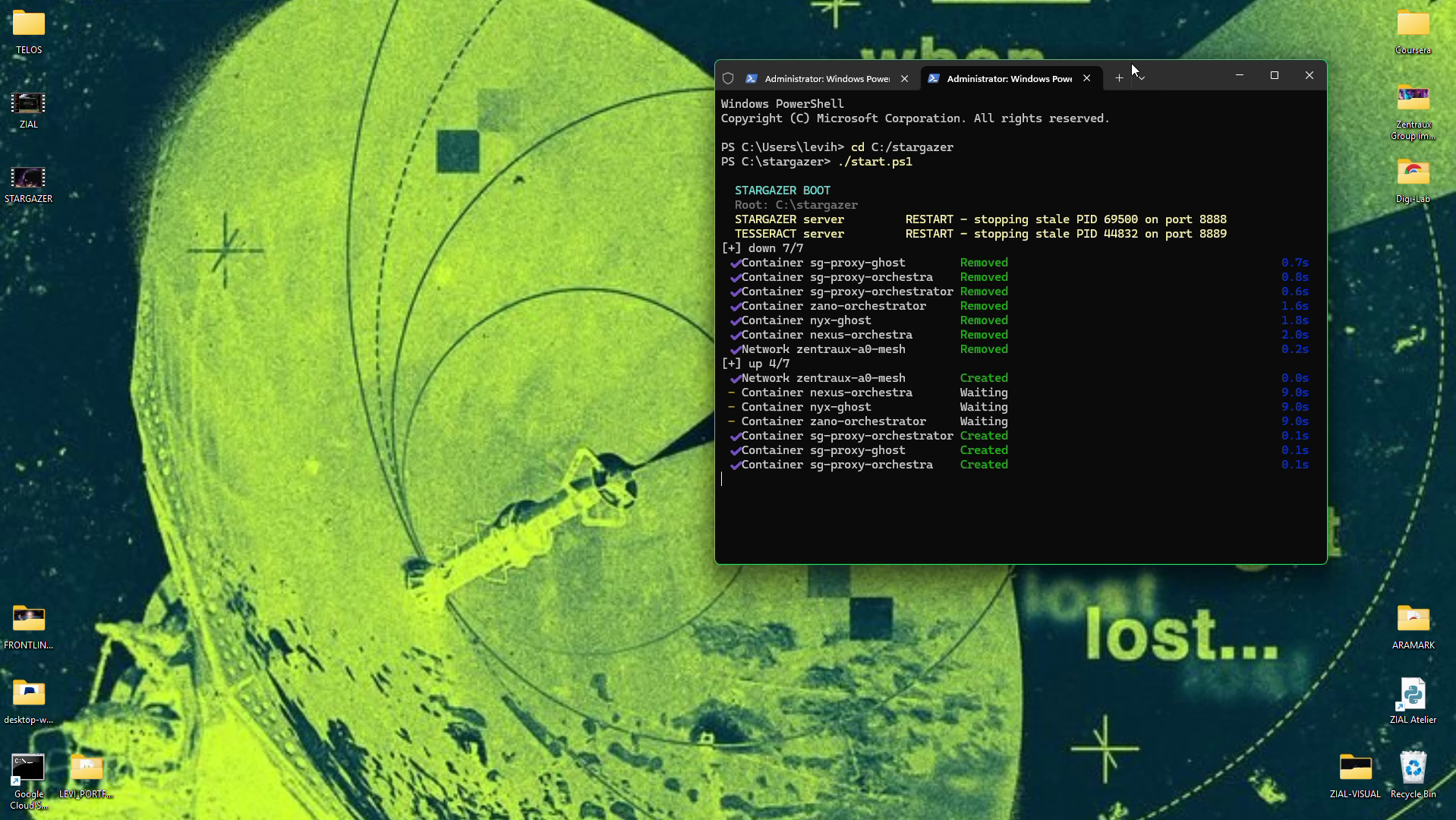Click the './start.ps1' command text
The width and height of the screenshot is (1456, 820).
point(875,162)
